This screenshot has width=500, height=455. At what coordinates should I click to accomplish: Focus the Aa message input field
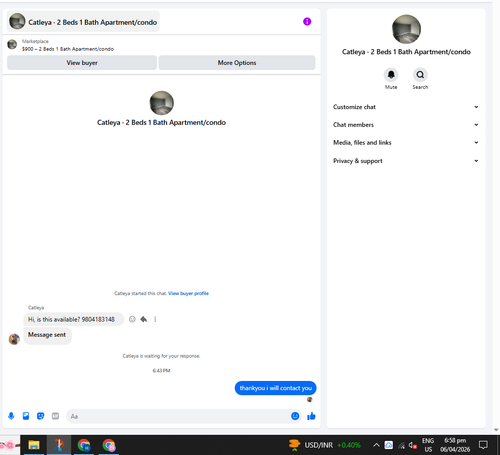pos(178,416)
